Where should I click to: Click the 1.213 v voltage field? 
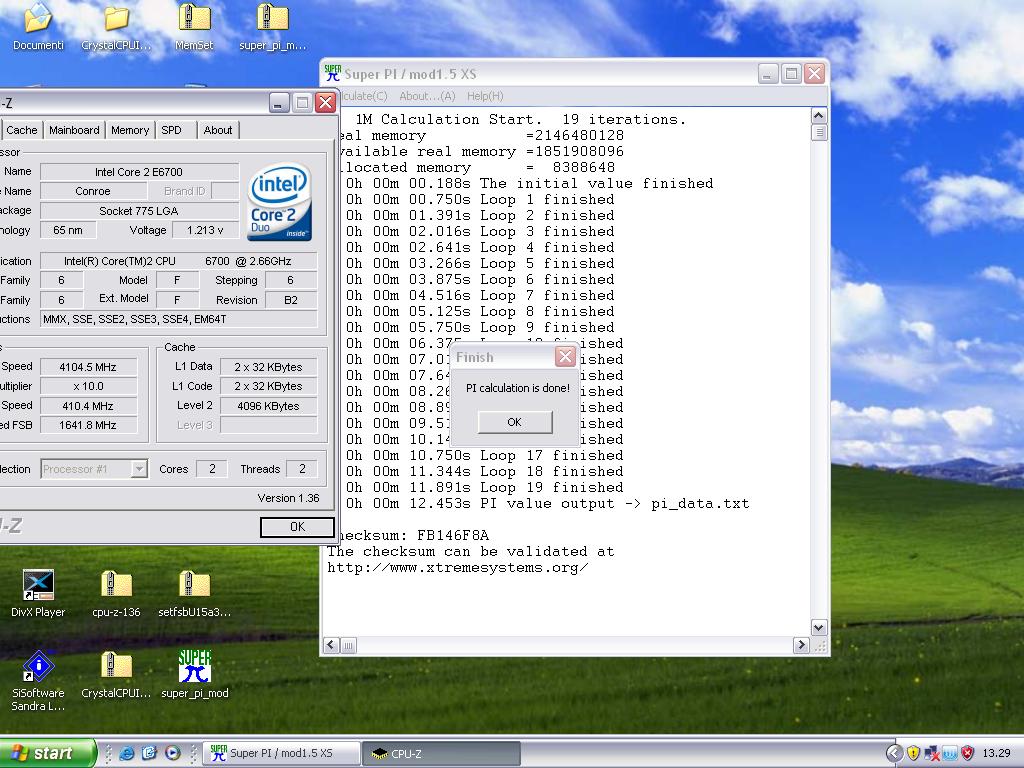[x=205, y=230]
